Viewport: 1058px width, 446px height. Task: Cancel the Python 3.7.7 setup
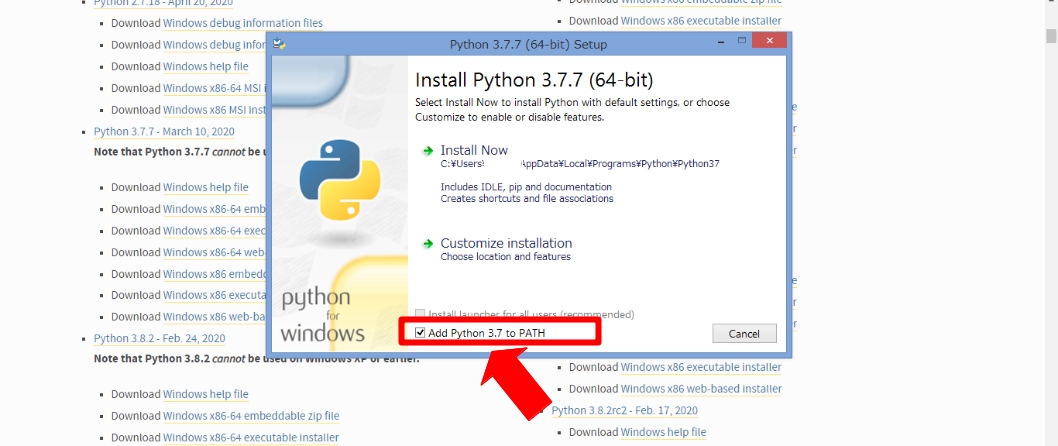click(x=744, y=333)
